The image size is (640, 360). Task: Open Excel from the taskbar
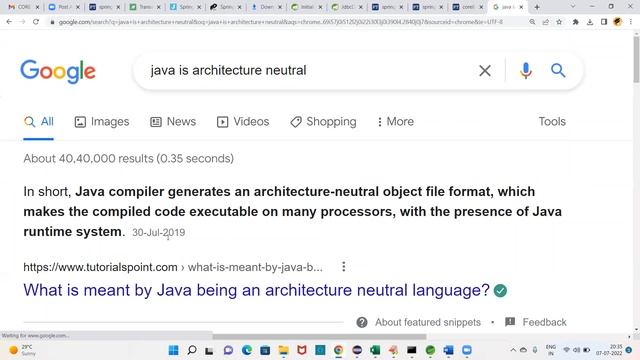click(x=375, y=350)
